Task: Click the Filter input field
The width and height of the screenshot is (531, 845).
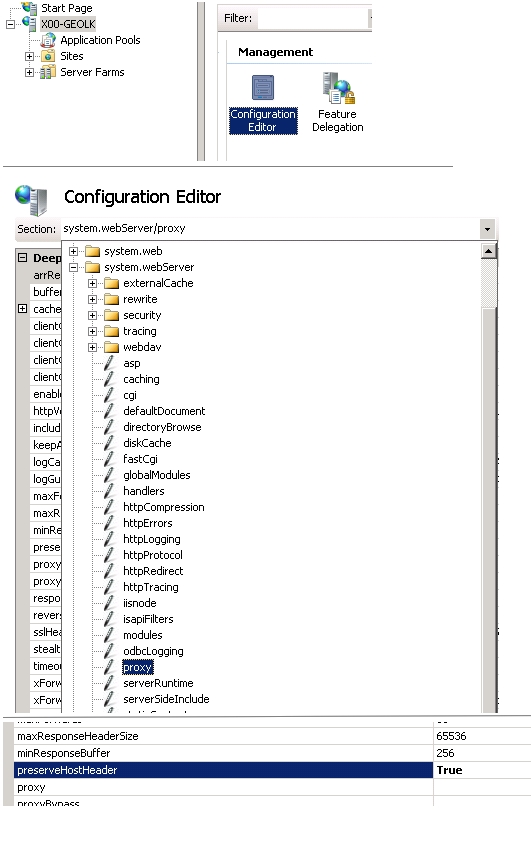Action: 314,18
